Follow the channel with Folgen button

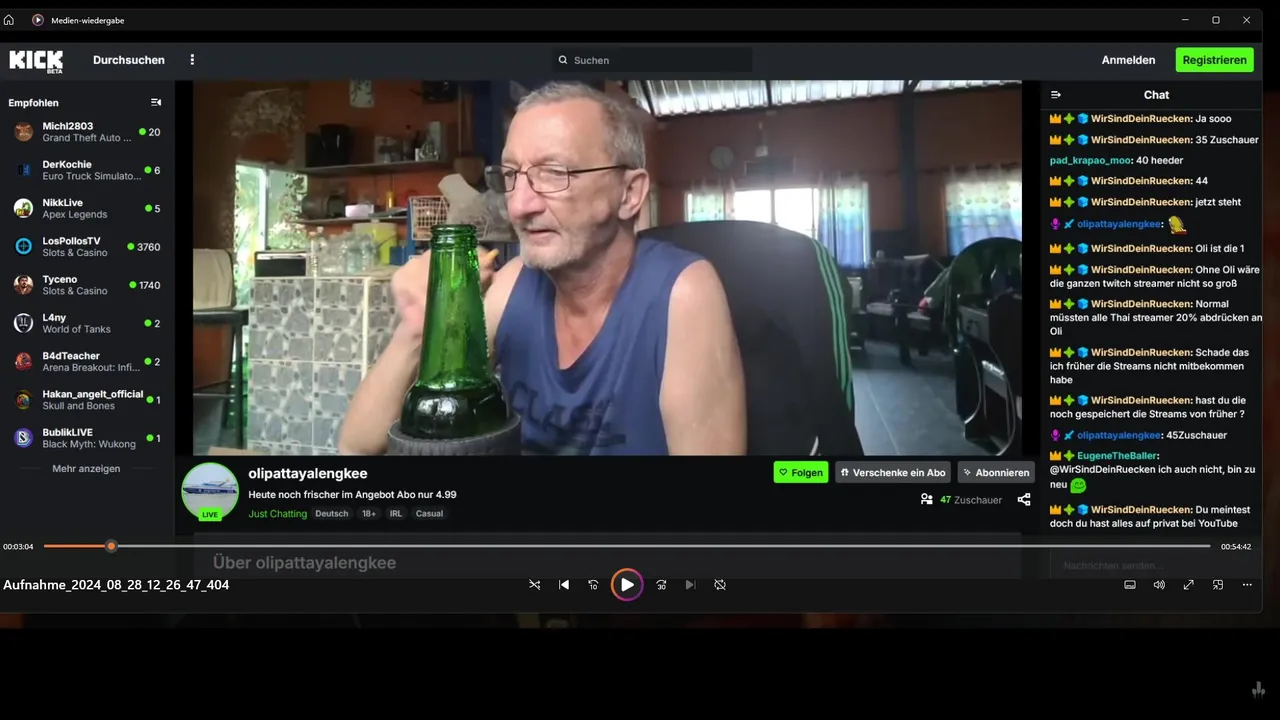point(801,472)
